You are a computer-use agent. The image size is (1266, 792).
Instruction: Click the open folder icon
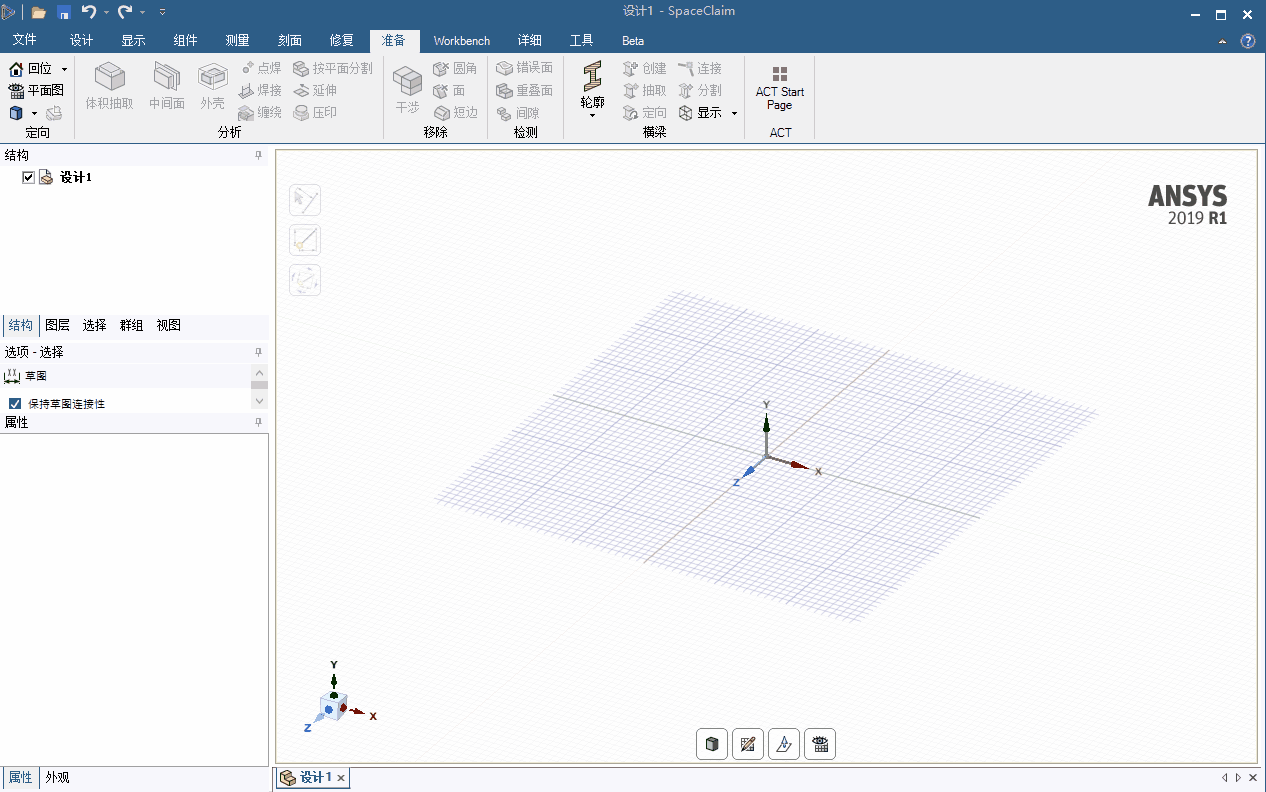coord(39,12)
